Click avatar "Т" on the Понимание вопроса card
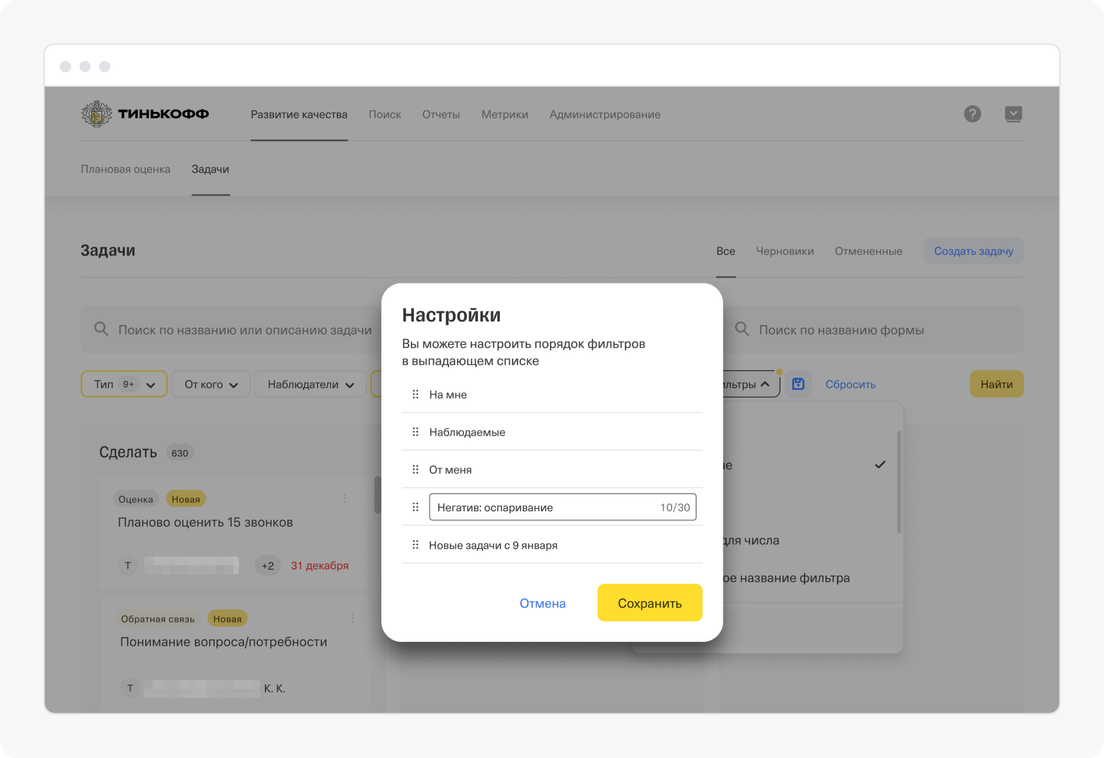 tap(130, 688)
